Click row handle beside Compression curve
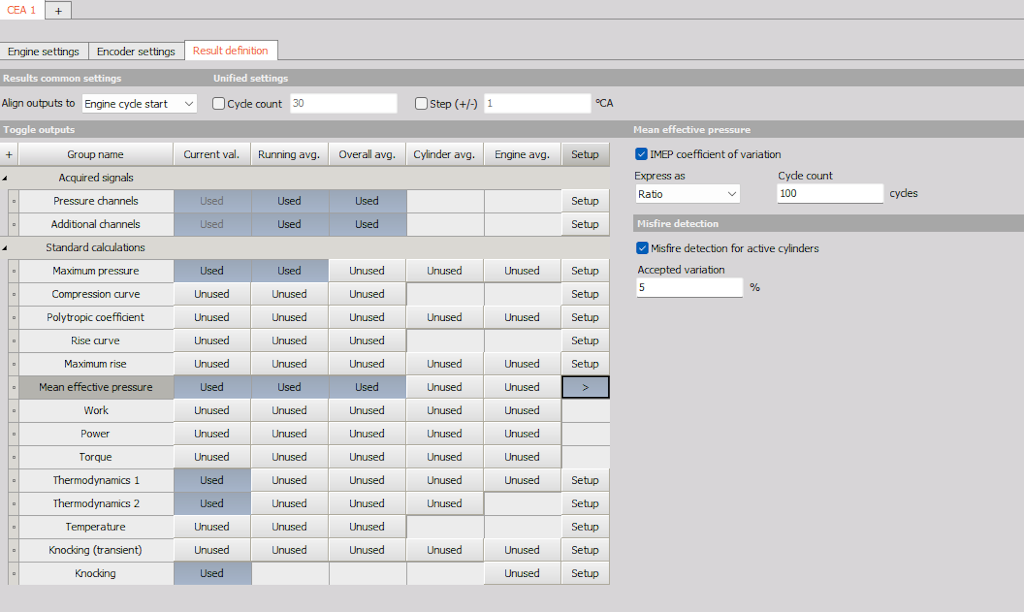 tap(14, 294)
